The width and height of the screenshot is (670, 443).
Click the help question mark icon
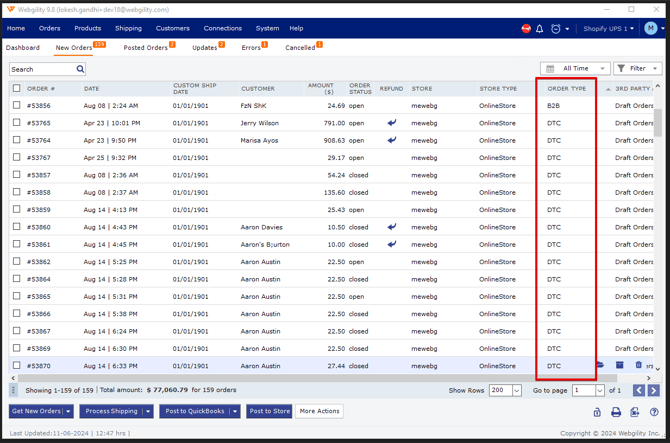point(654,412)
